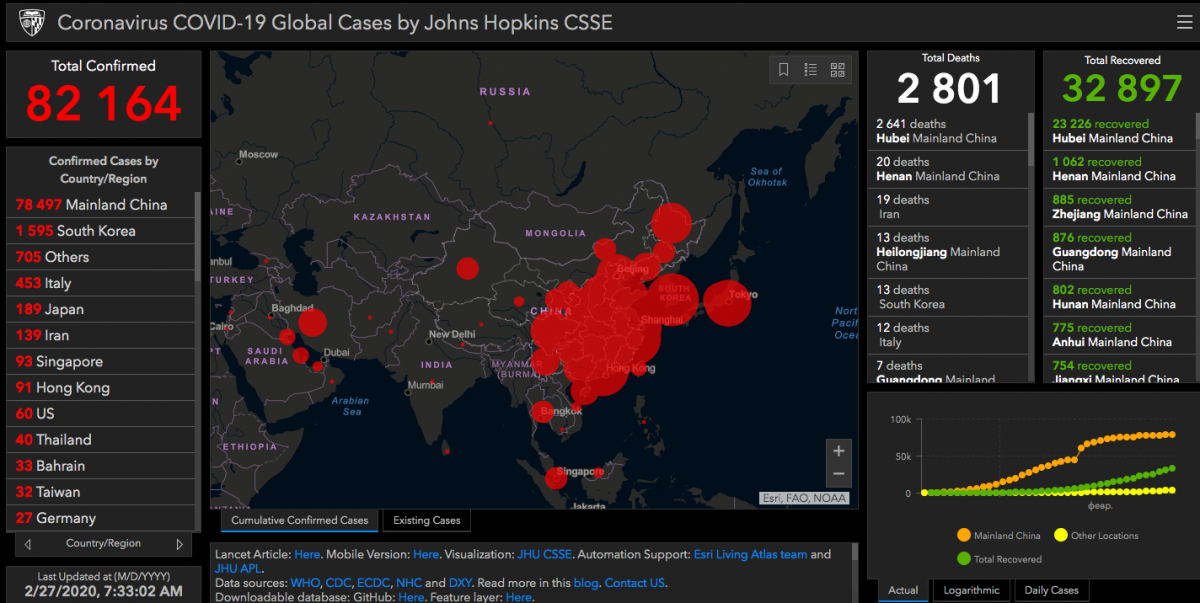Select '705 Others' in country list

100,257
